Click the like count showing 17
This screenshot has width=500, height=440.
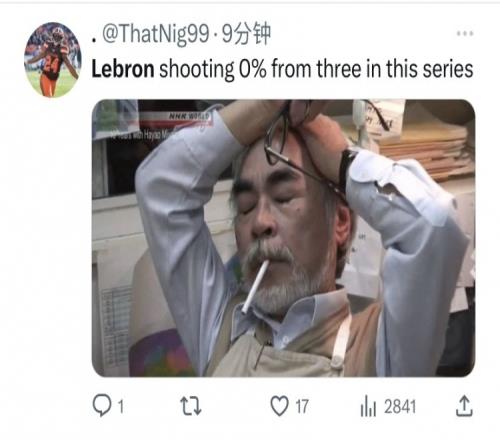point(302,407)
